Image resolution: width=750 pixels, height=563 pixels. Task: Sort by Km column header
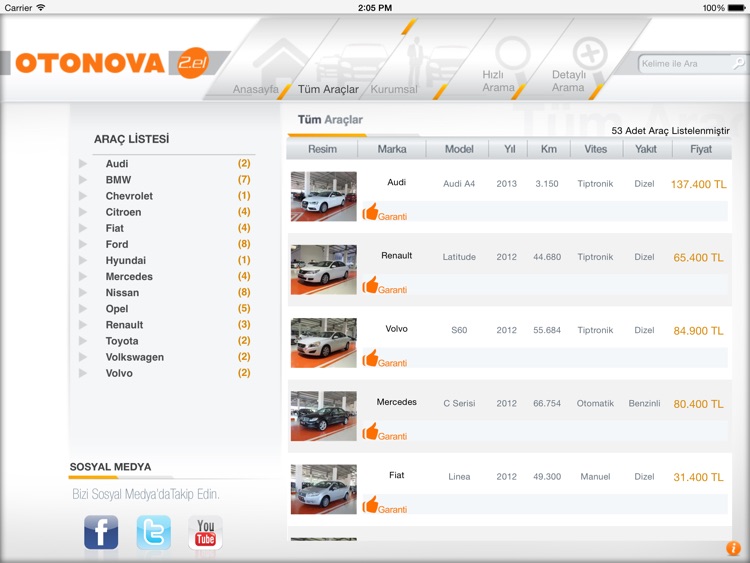549,149
